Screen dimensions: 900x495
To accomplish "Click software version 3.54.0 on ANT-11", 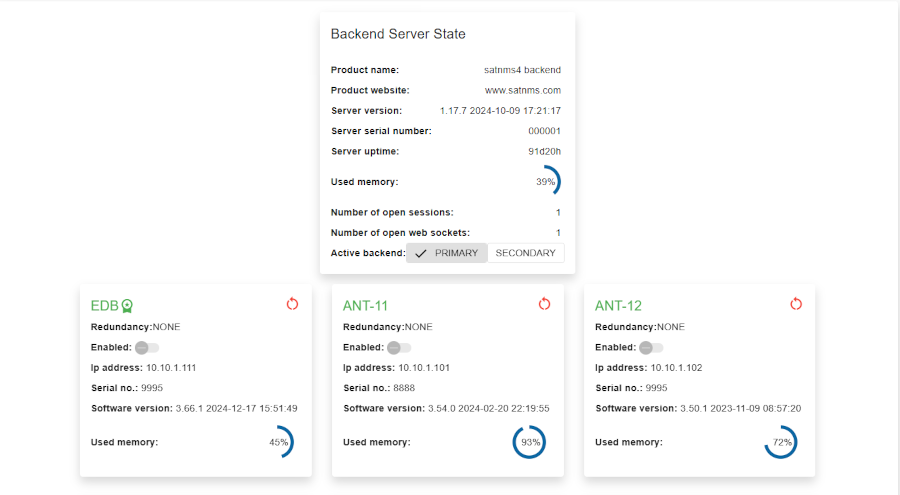I will click(488, 409).
